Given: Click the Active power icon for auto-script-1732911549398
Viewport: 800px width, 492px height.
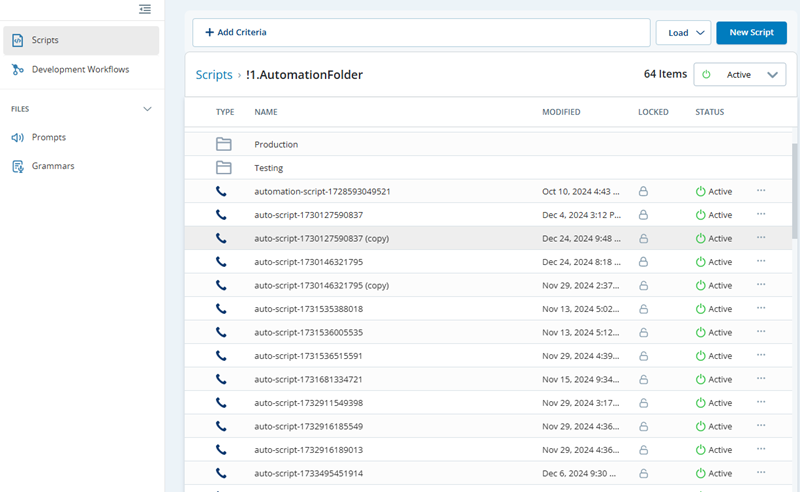Looking at the screenshot, I should click(701, 403).
